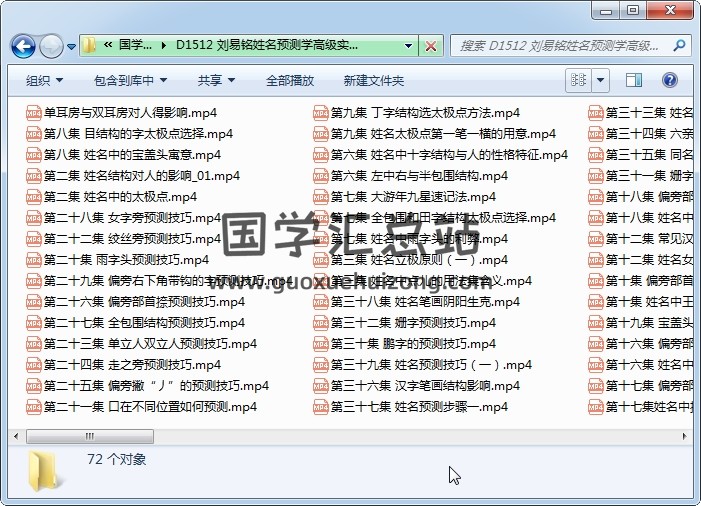Click the 国学 breadcrumb in address bar
The width and height of the screenshot is (701, 506).
(x=135, y=46)
